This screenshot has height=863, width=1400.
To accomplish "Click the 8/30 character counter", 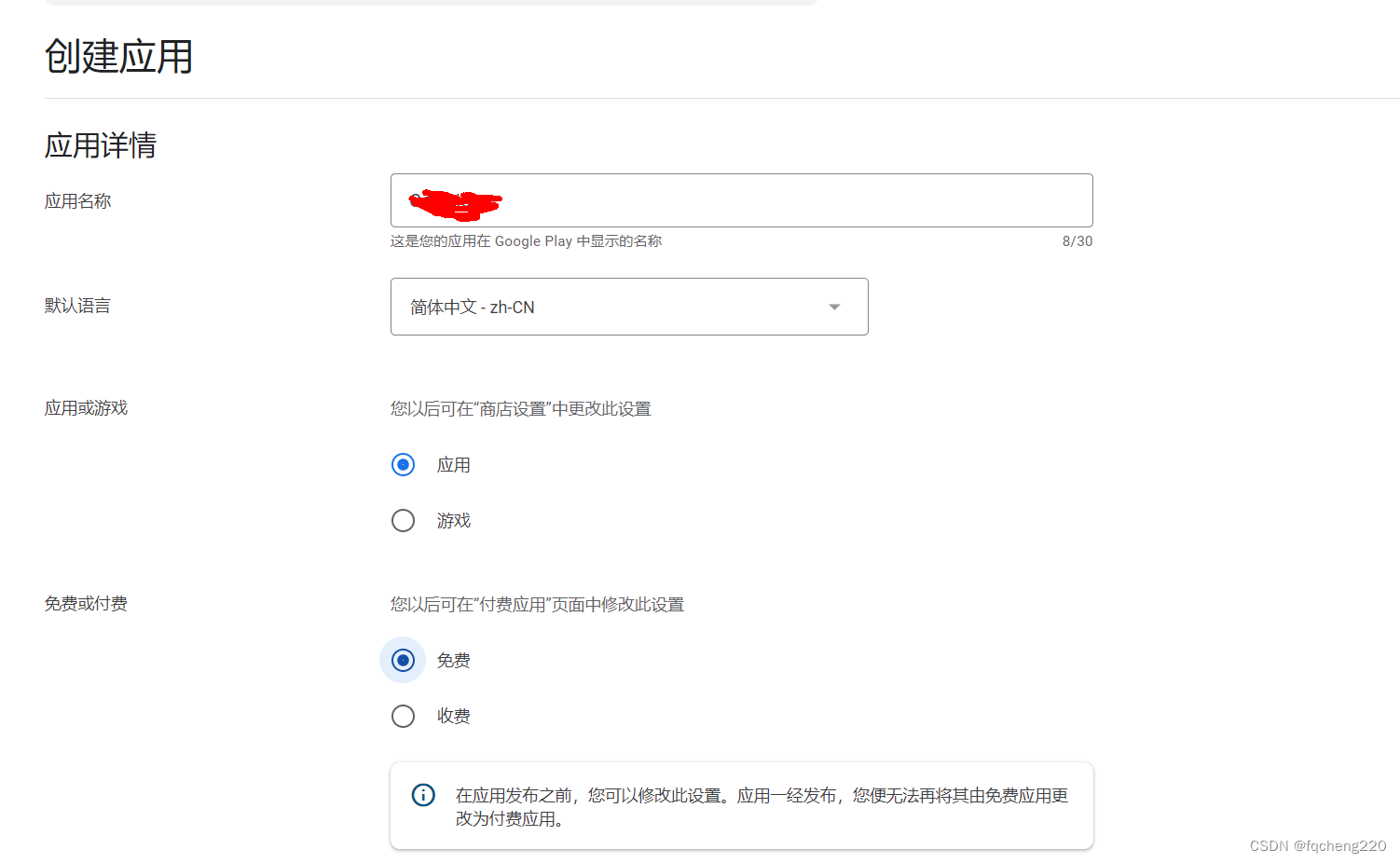I will point(1077,240).
